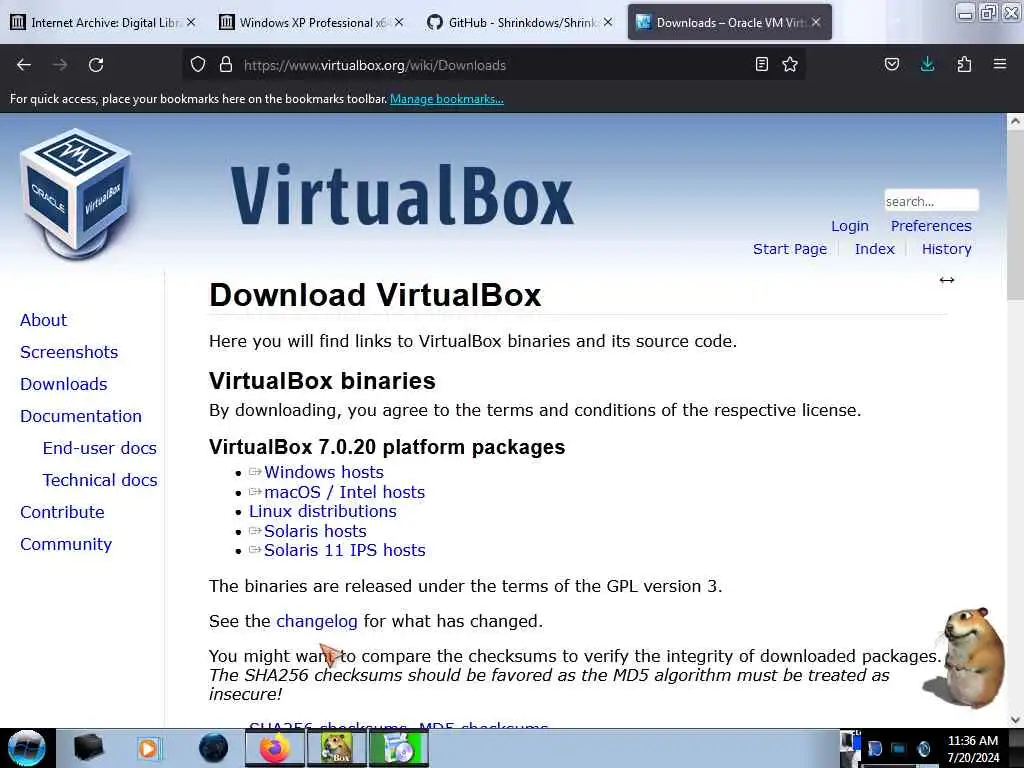Click the page scrollbar down arrow

(x=1015, y=720)
